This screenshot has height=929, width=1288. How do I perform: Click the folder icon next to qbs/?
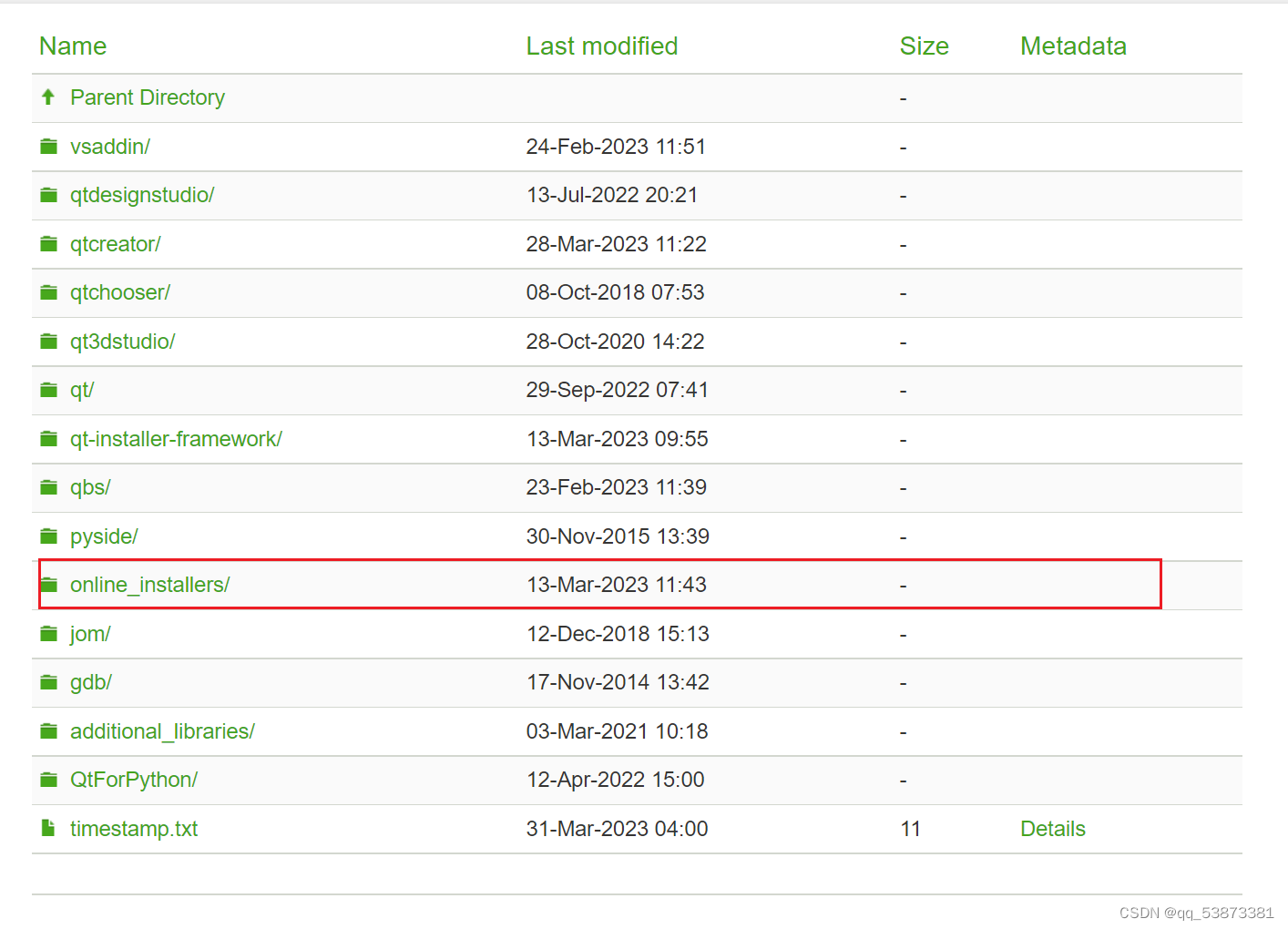point(49,487)
